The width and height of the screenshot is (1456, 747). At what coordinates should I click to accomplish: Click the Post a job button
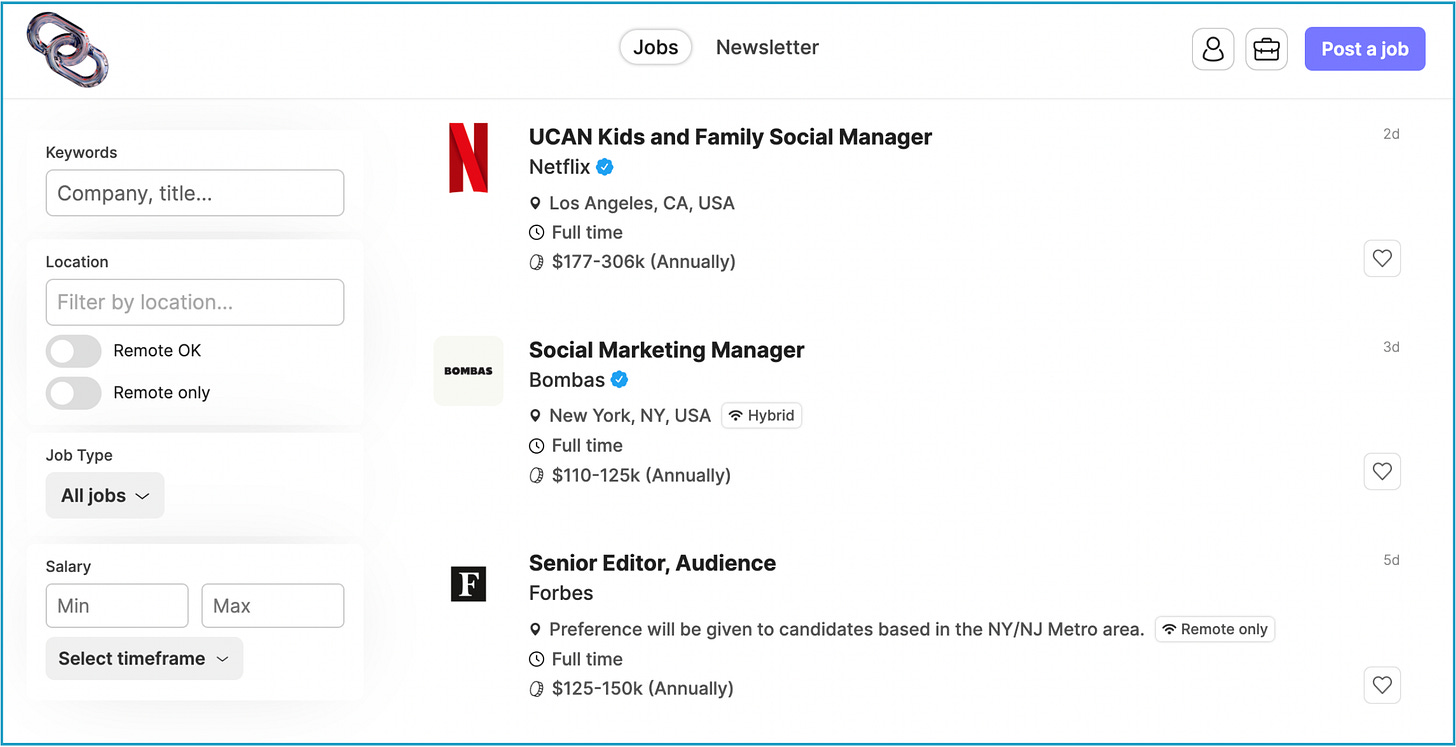click(x=1365, y=49)
